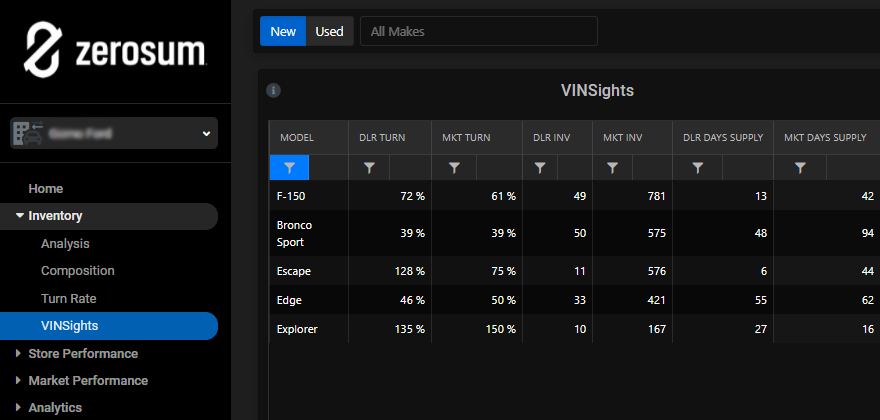Open the DLR INV column filter icon
Viewport: 880px width, 420px height.
pyautogui.click(x=540, y=167)
